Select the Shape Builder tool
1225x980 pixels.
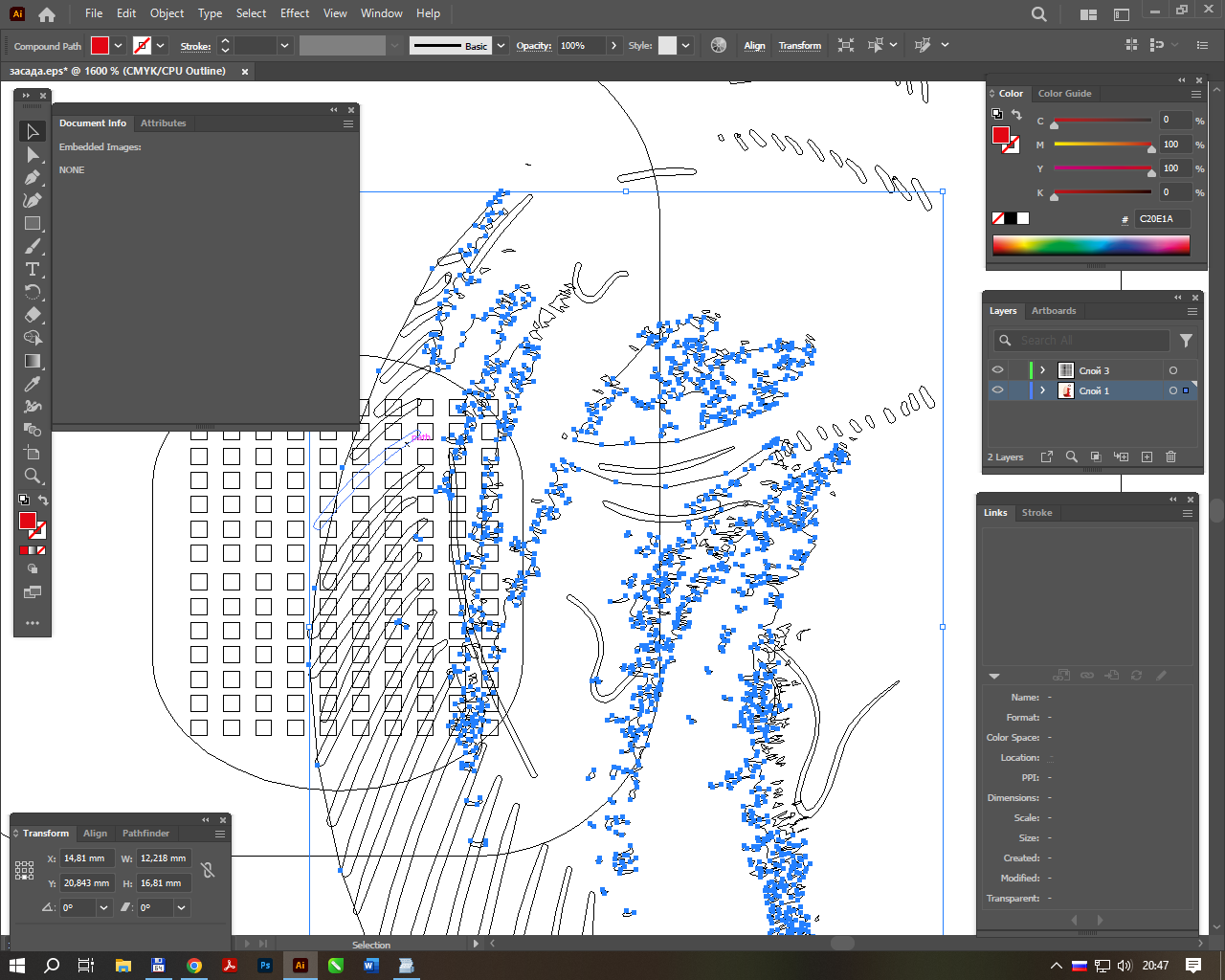click(33, 338)
